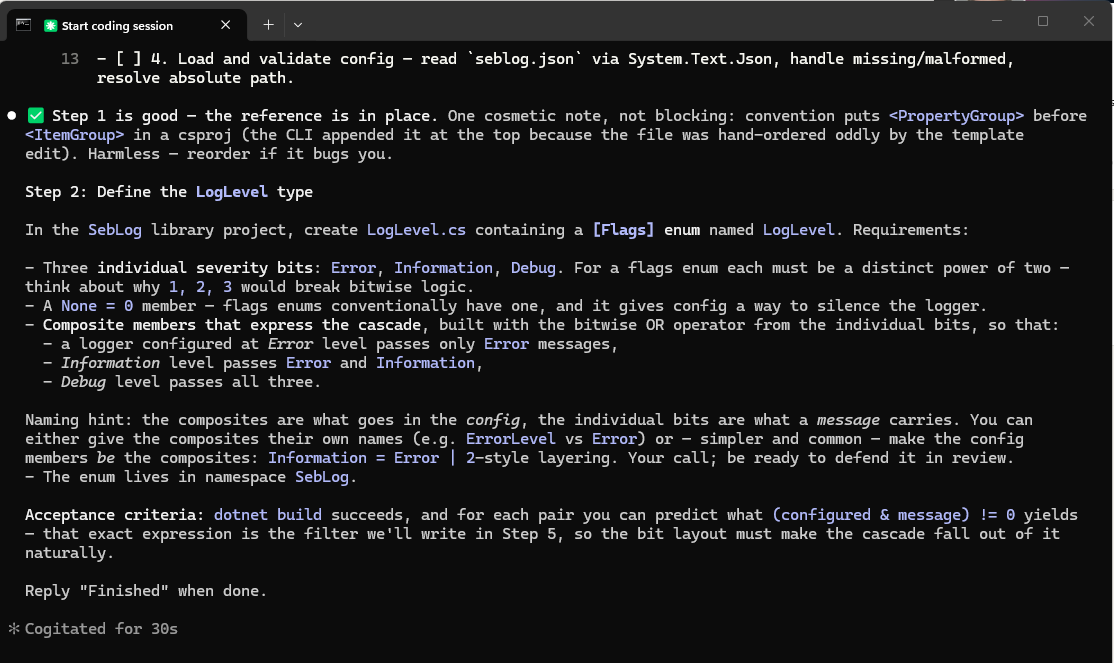Click the 'seblog.json' file name in line 13
Screen dimensions: 1114x663
click(524, 59)
